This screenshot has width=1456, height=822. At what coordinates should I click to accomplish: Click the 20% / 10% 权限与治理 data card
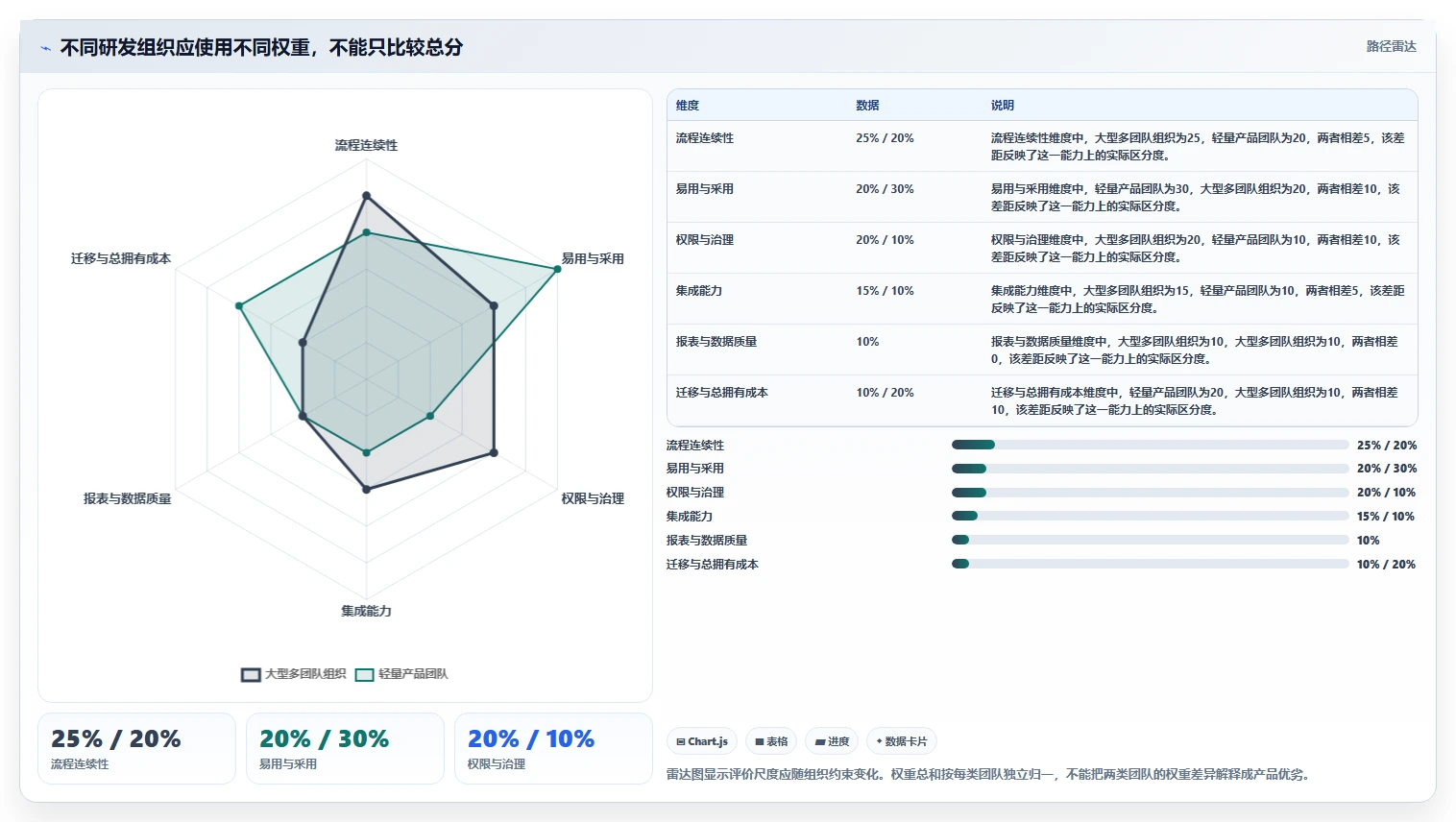pos(553,749)
